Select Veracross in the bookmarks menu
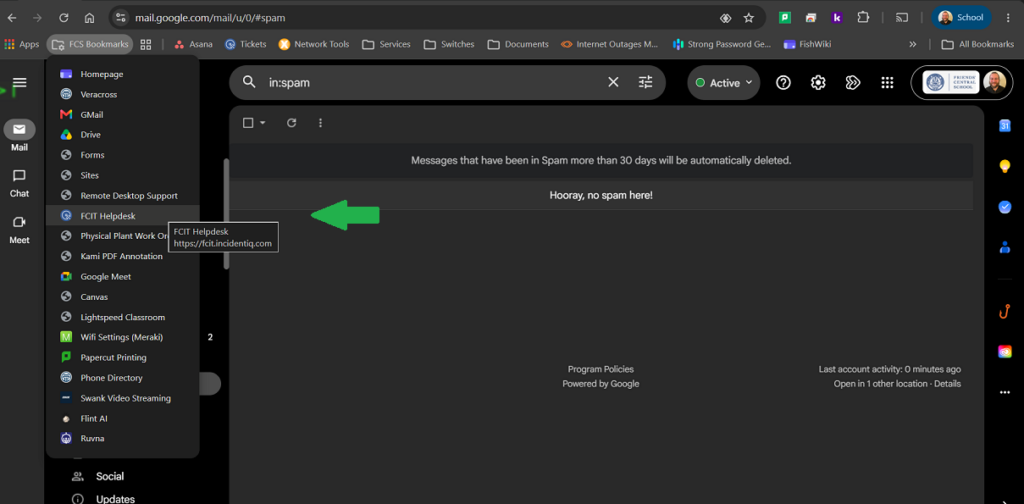Image resolution: width=1024 pixels, height=504 pixels. click(123, 95)
